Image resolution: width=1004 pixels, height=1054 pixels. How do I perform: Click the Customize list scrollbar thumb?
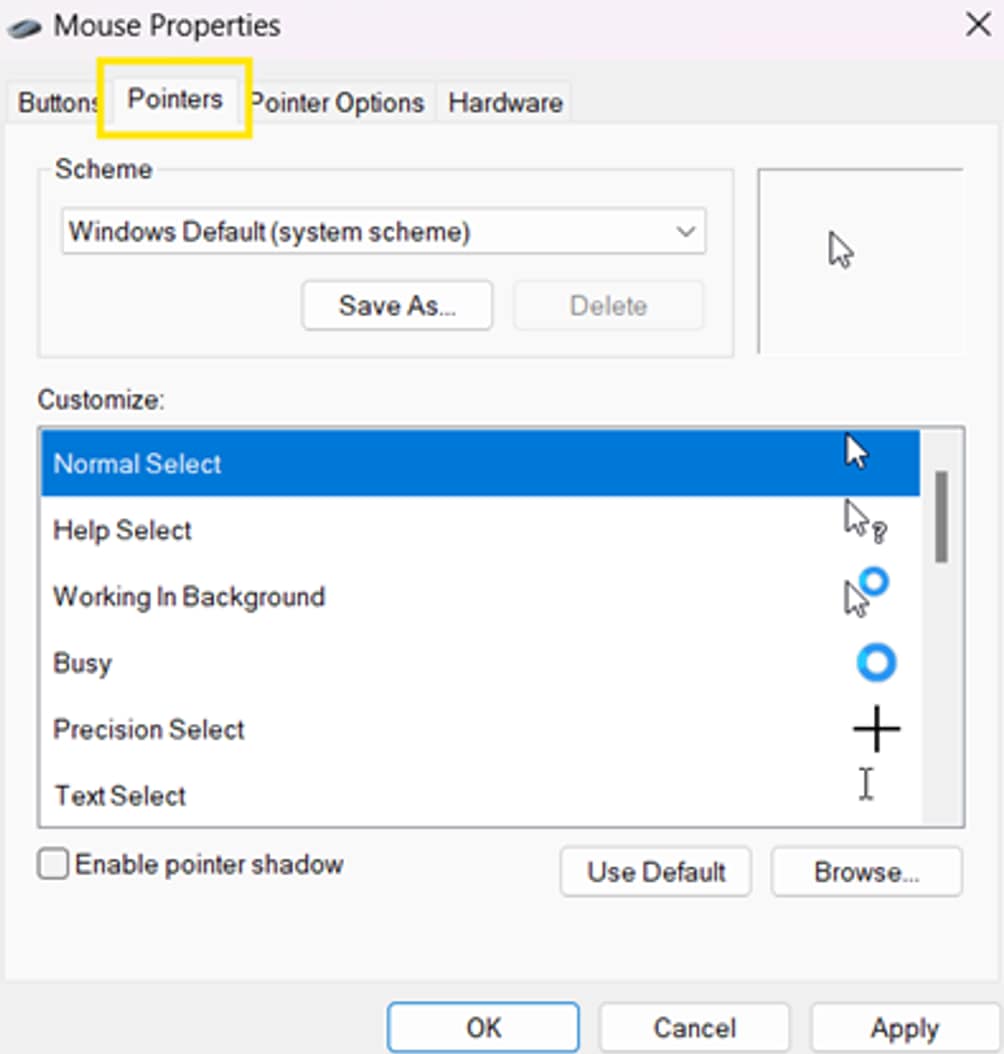941,516
